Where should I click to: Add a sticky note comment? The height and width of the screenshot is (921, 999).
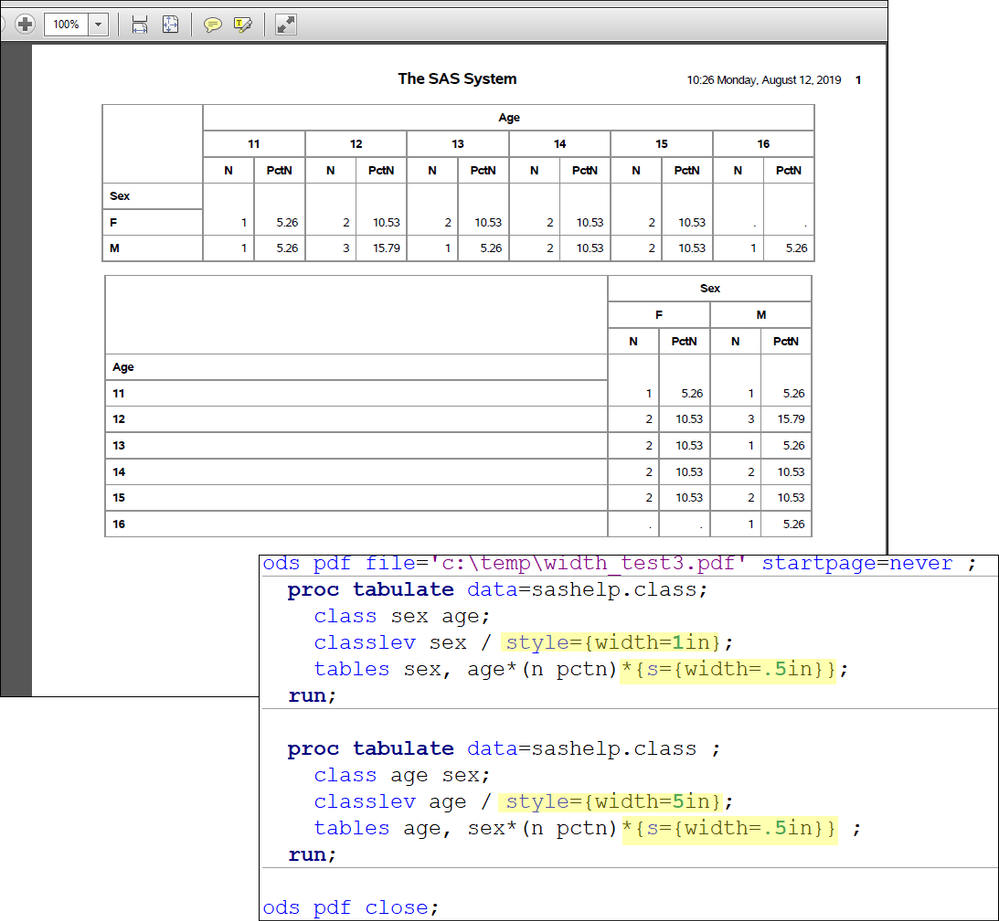point(212,24)
